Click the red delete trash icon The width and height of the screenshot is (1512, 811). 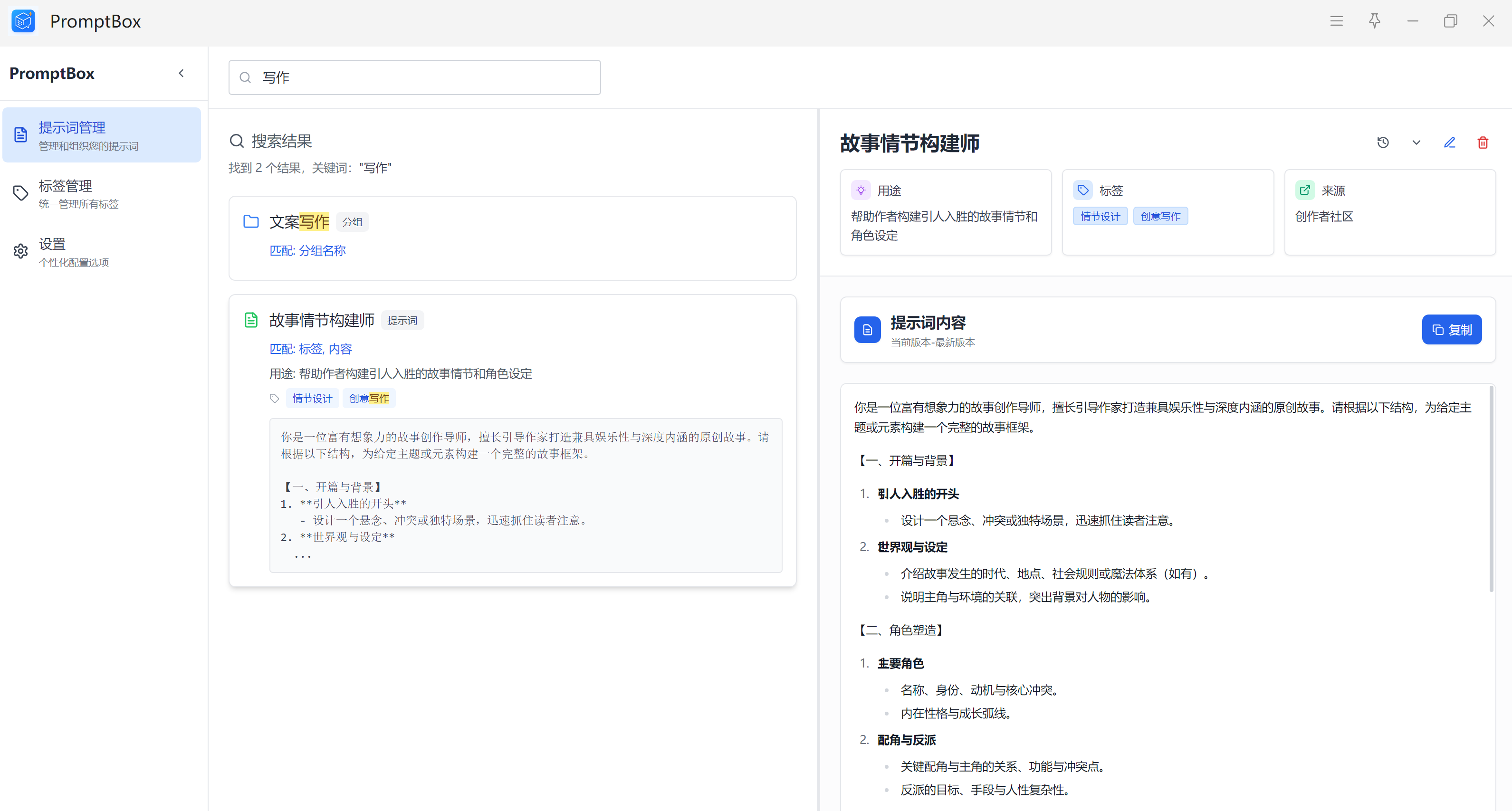coord(1483,143)
